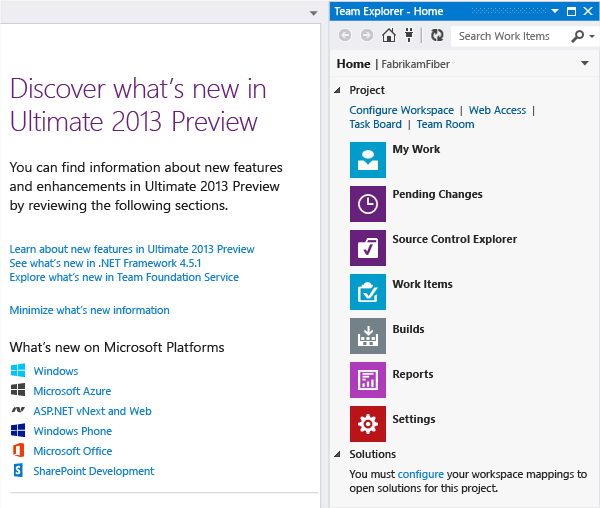Select the Source Control Explorer label

click(455, 239)
